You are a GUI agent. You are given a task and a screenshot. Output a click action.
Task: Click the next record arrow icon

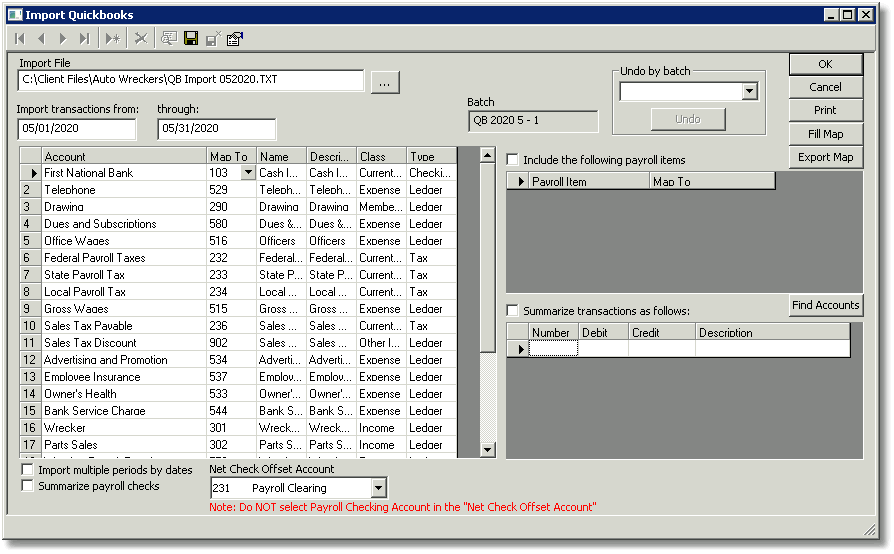[x=63, y=39]
